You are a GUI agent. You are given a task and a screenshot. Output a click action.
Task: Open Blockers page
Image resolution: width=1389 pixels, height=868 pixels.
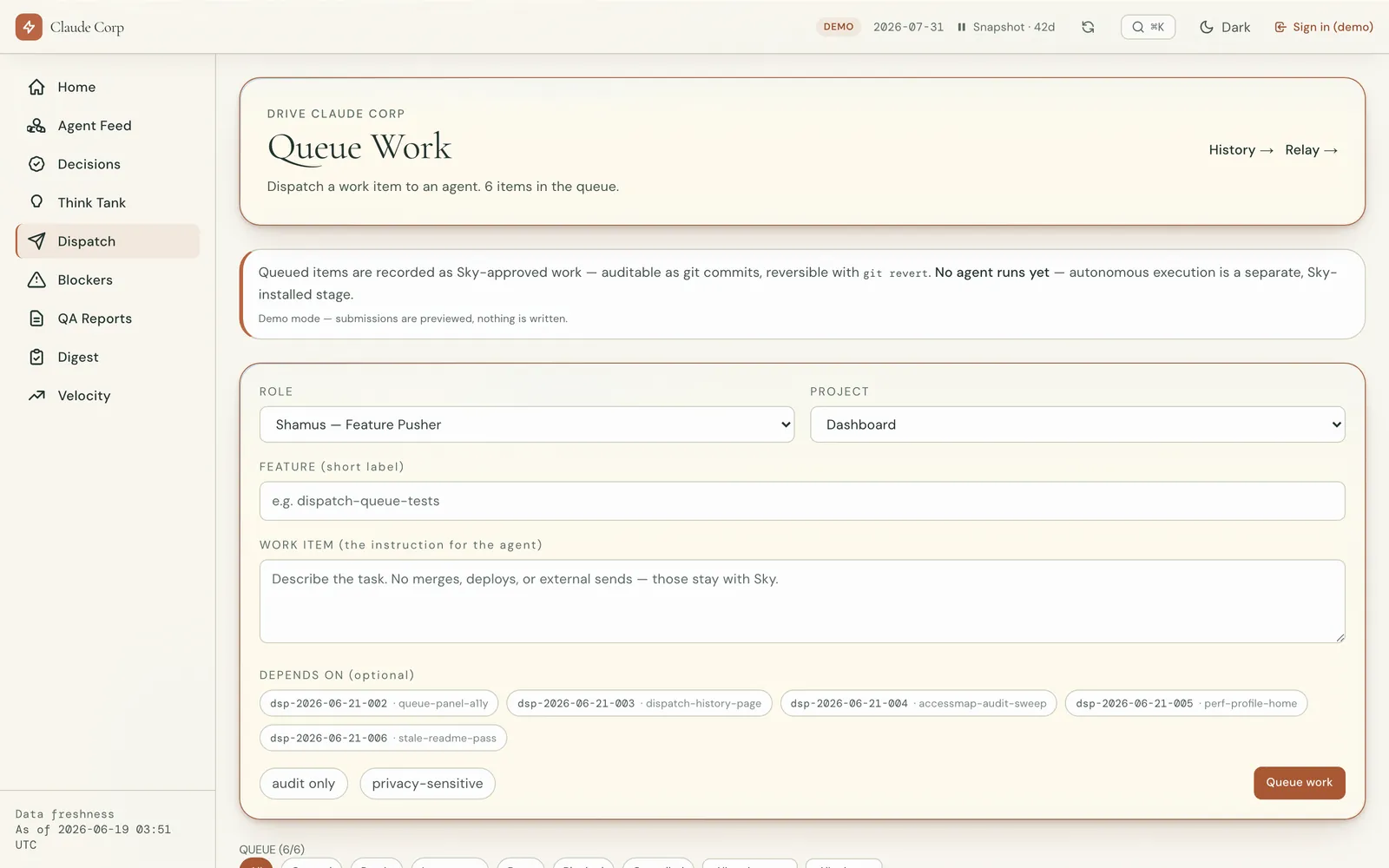point(108,279)
